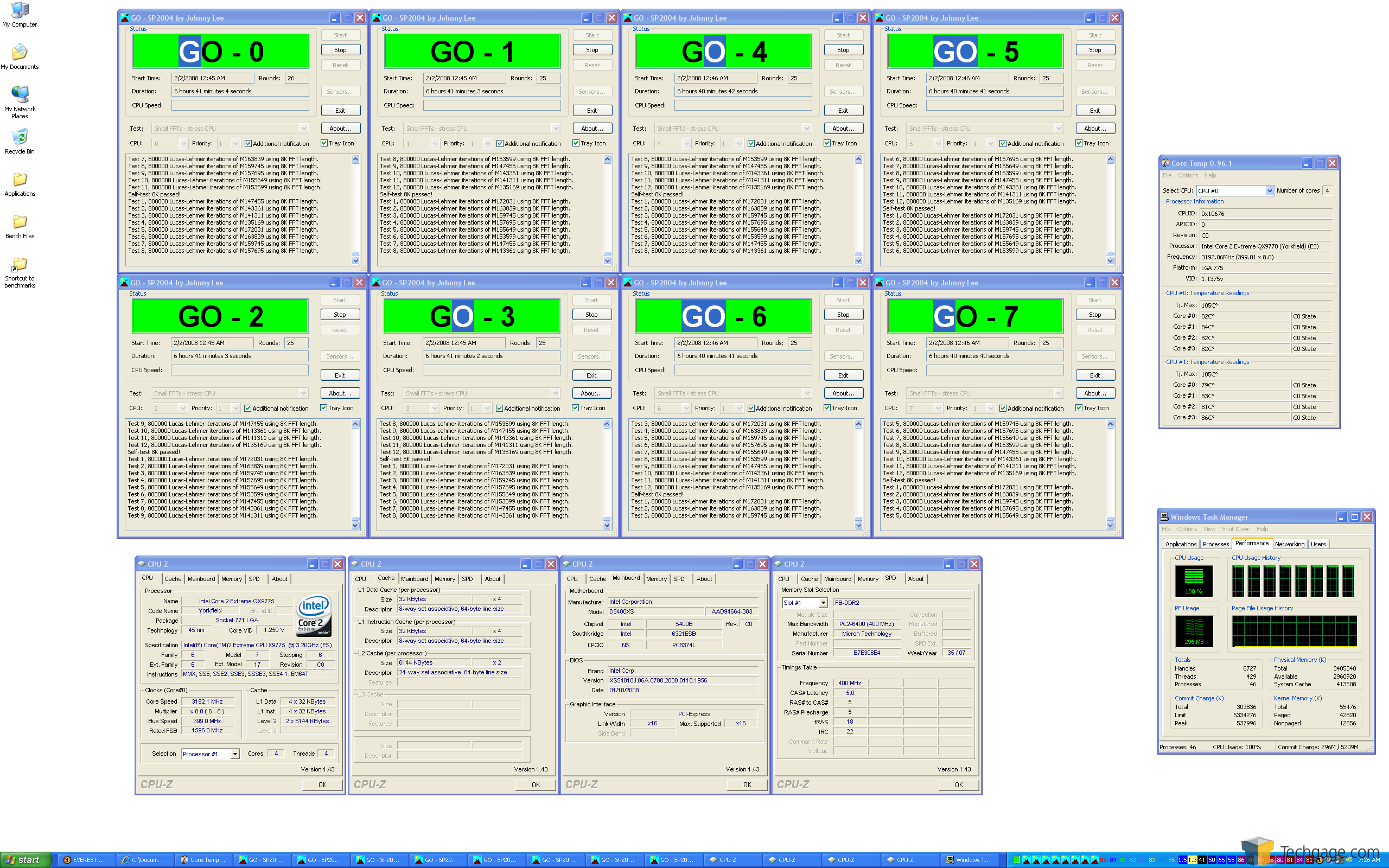This screenshot has height=868, width=1389.
Task: Open About tab in the Cache CPU-Z window
Action: pyautogui.click(x=493, y=579)
